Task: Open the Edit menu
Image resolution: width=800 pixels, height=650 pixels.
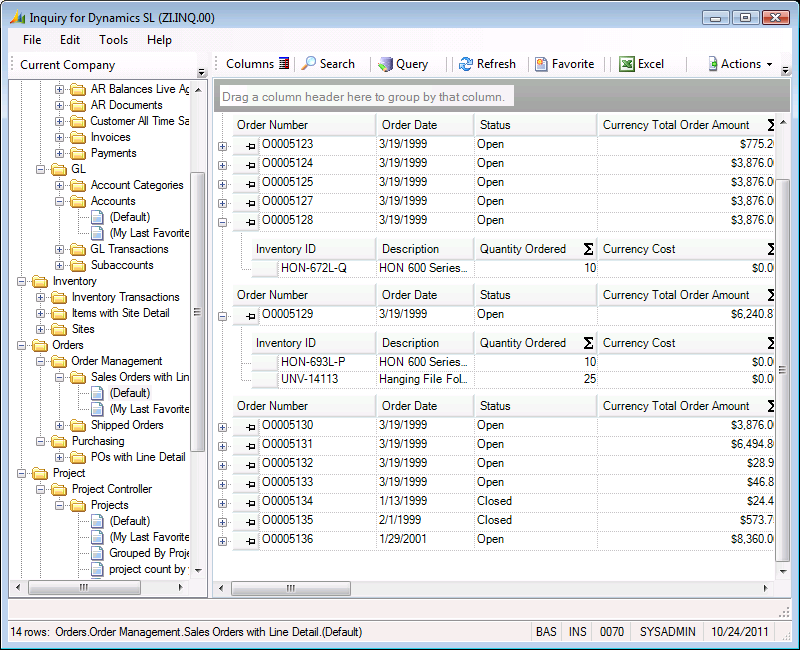Action: coord(70,40)
